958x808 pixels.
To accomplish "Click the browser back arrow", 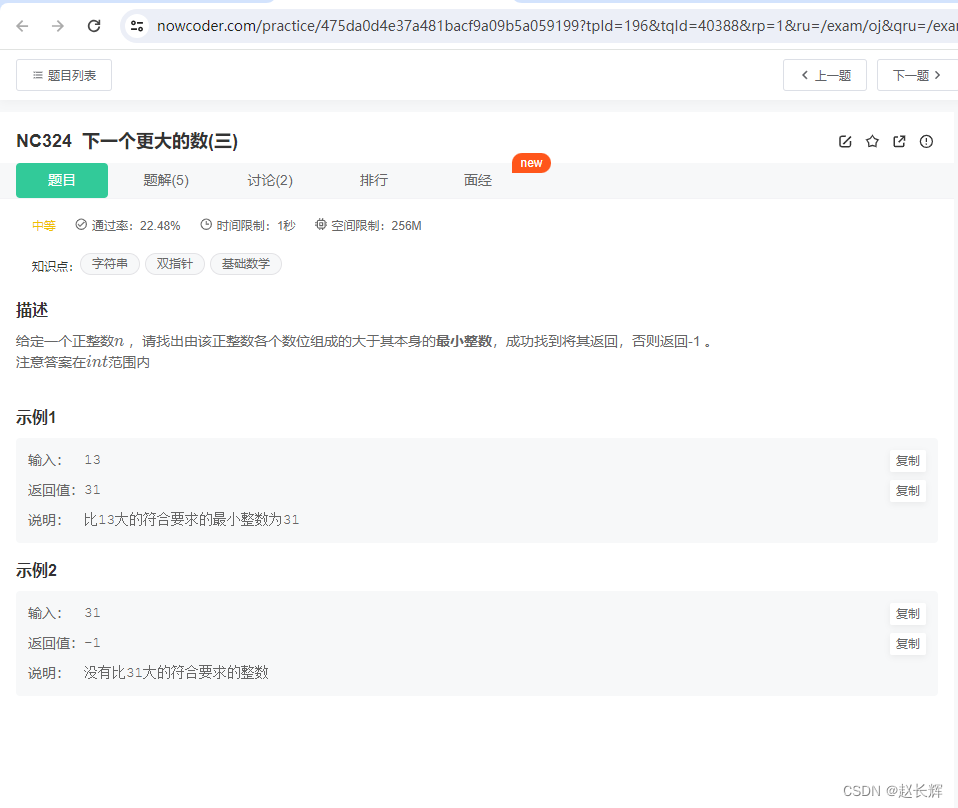I will click(x=22, y=25).
